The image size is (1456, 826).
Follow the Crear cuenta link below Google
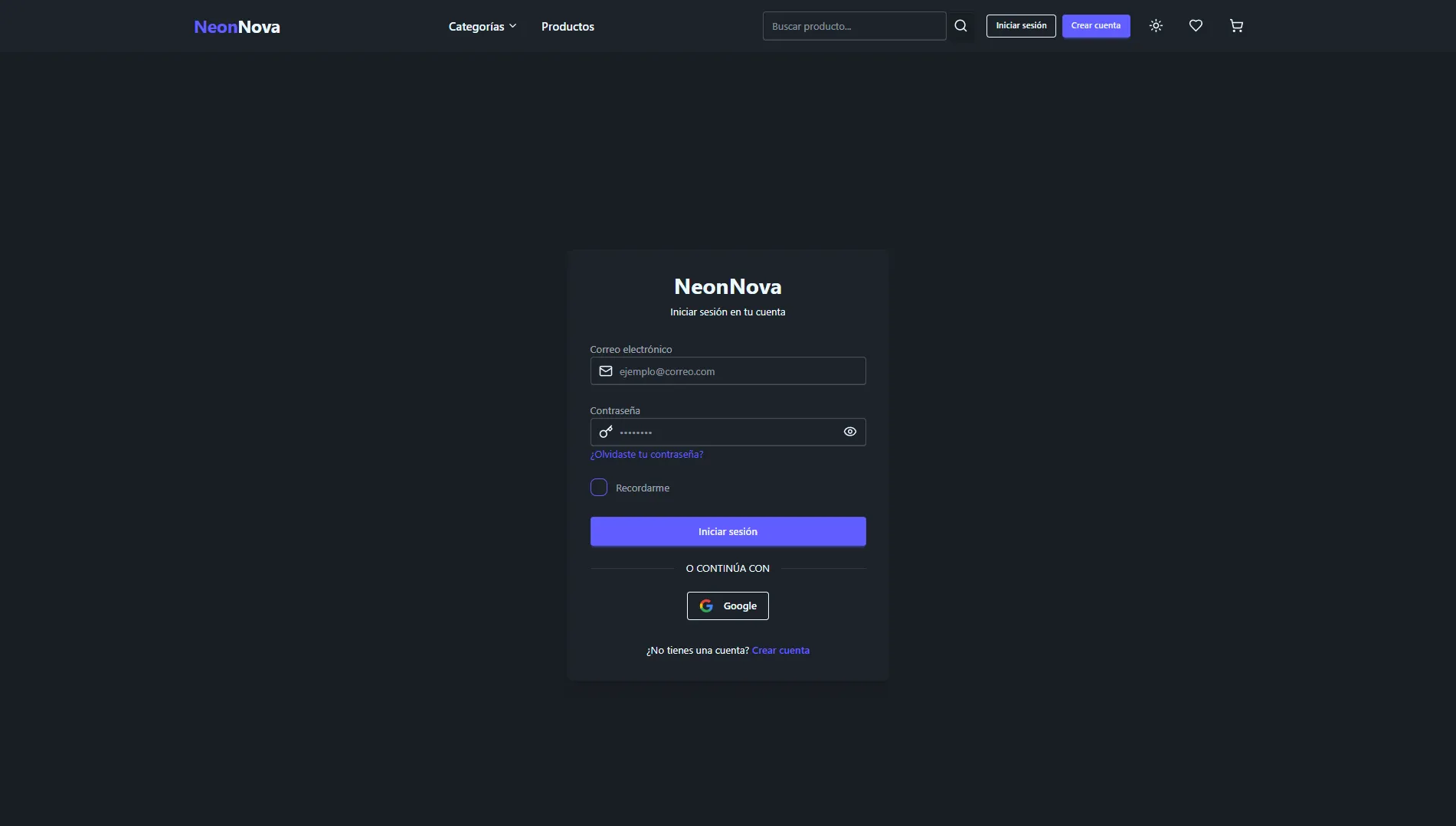click(x=780, y=651)
